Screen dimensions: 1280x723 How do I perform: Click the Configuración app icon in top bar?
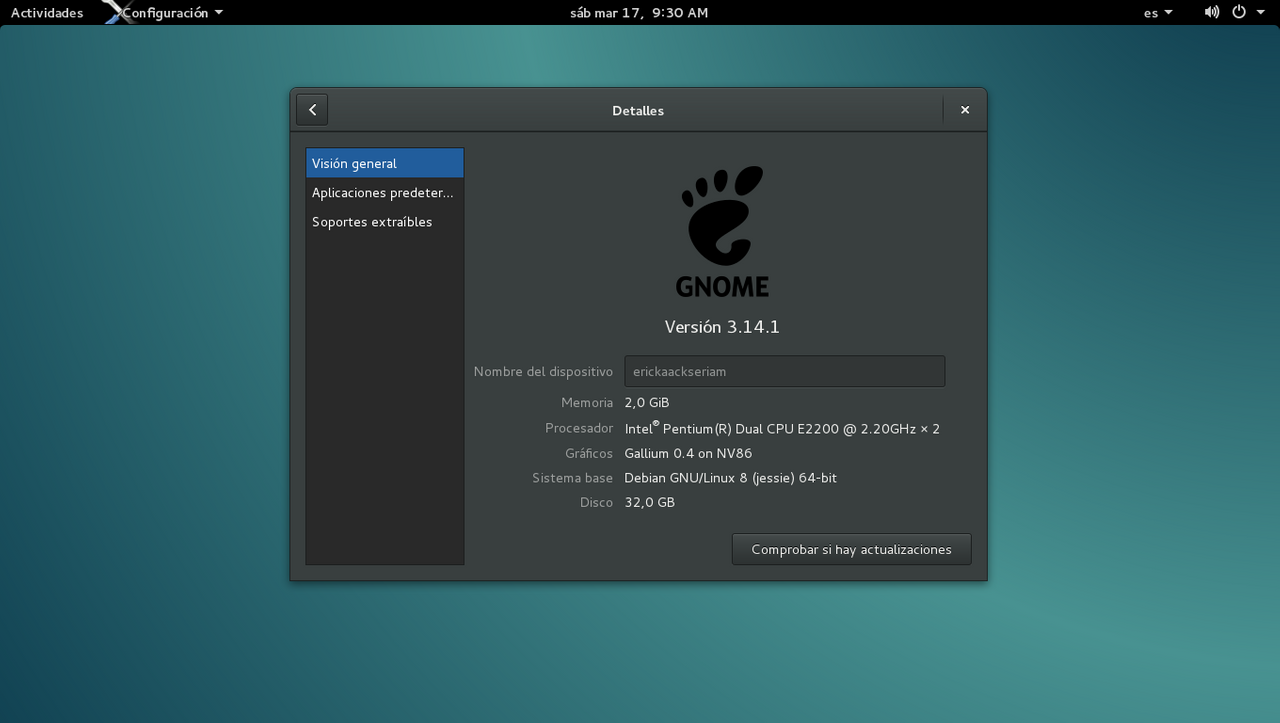[x=117, y=12]
